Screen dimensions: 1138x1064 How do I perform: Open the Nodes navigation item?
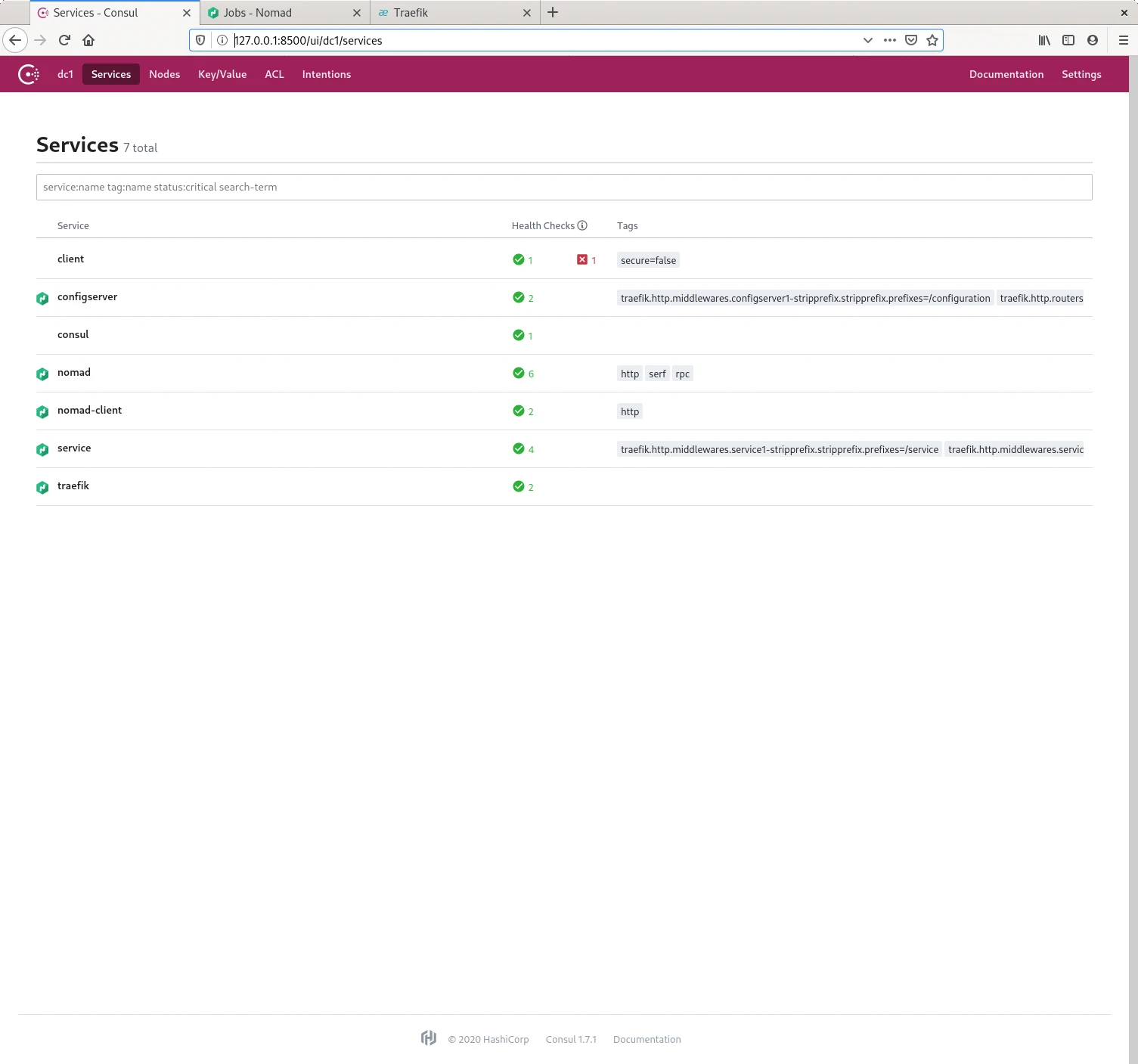click(x=164, y=74)
